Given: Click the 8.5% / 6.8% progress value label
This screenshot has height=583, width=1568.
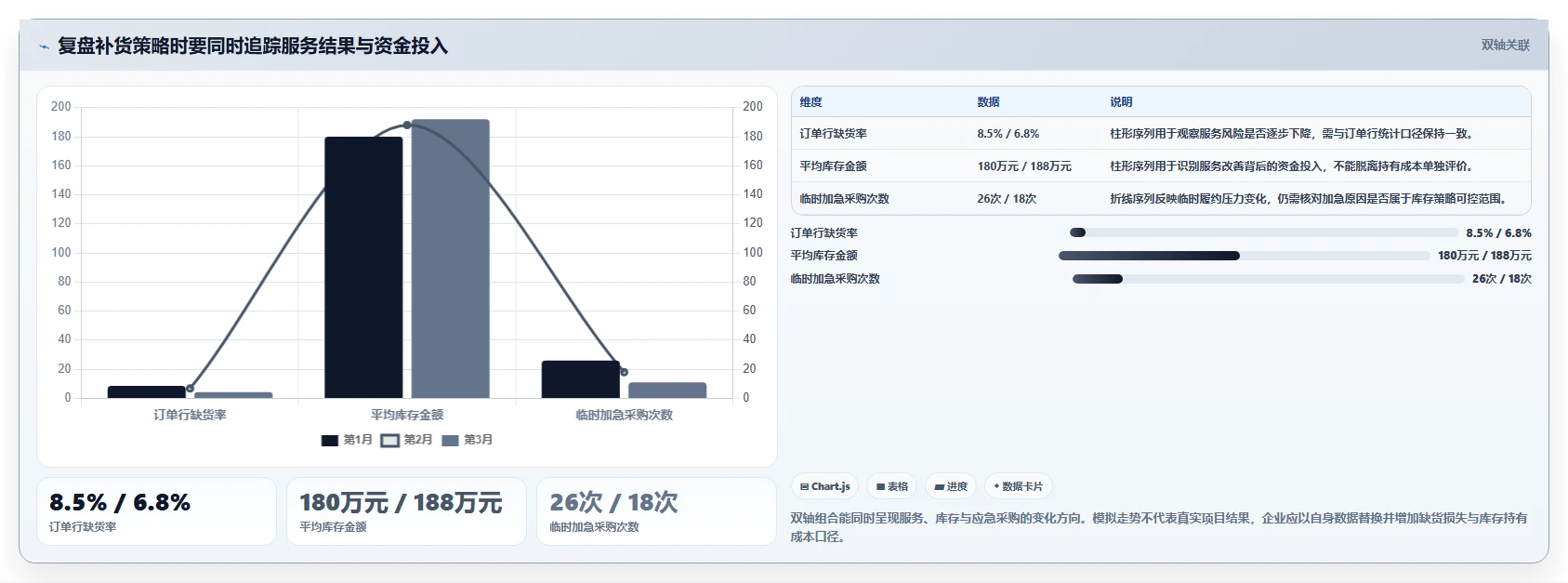Looking at the screenshot, I should [1498, 233].
